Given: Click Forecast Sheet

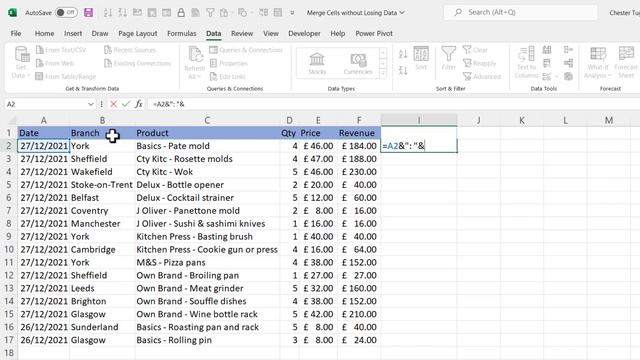Looking at the screenshot, I should point(626,62).
